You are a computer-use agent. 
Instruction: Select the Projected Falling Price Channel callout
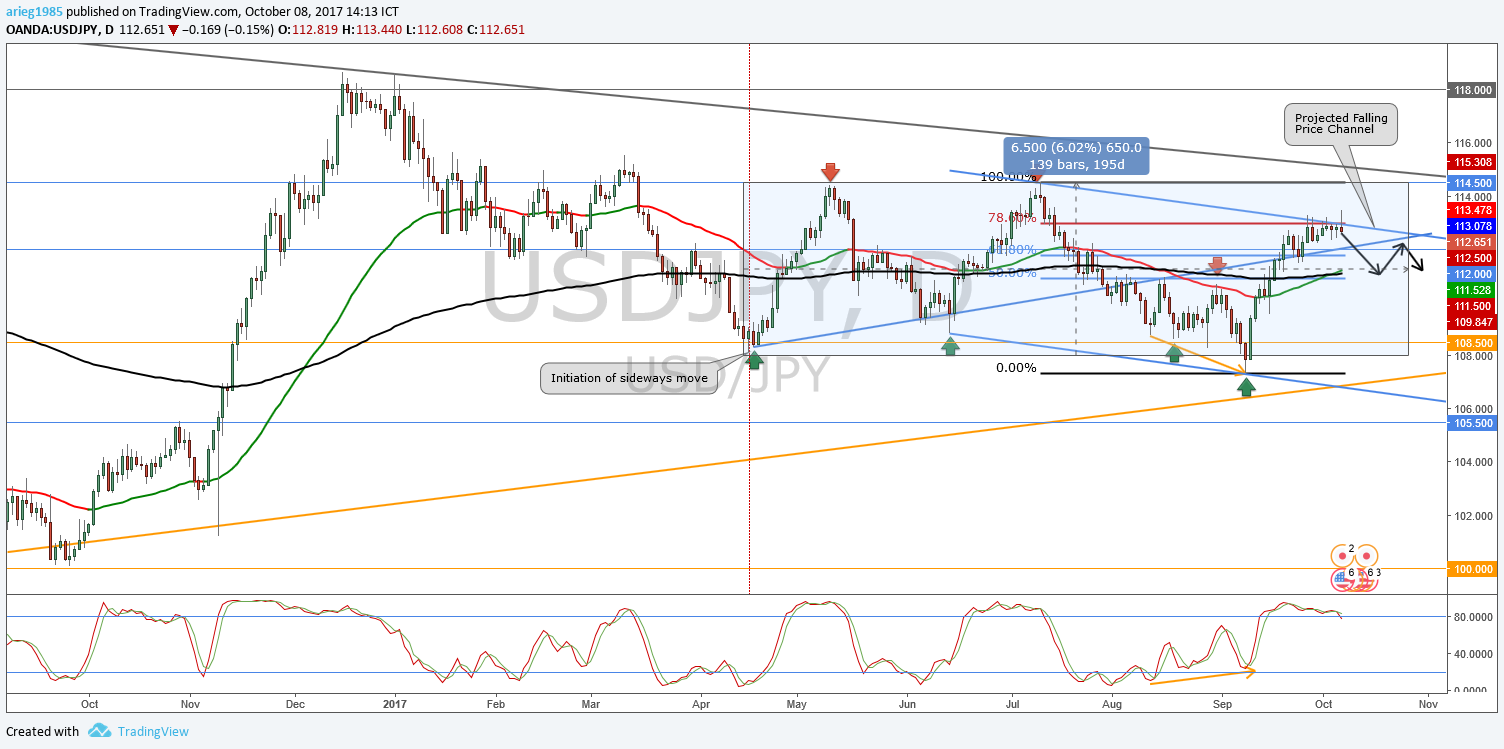(x=1341, y=124)
